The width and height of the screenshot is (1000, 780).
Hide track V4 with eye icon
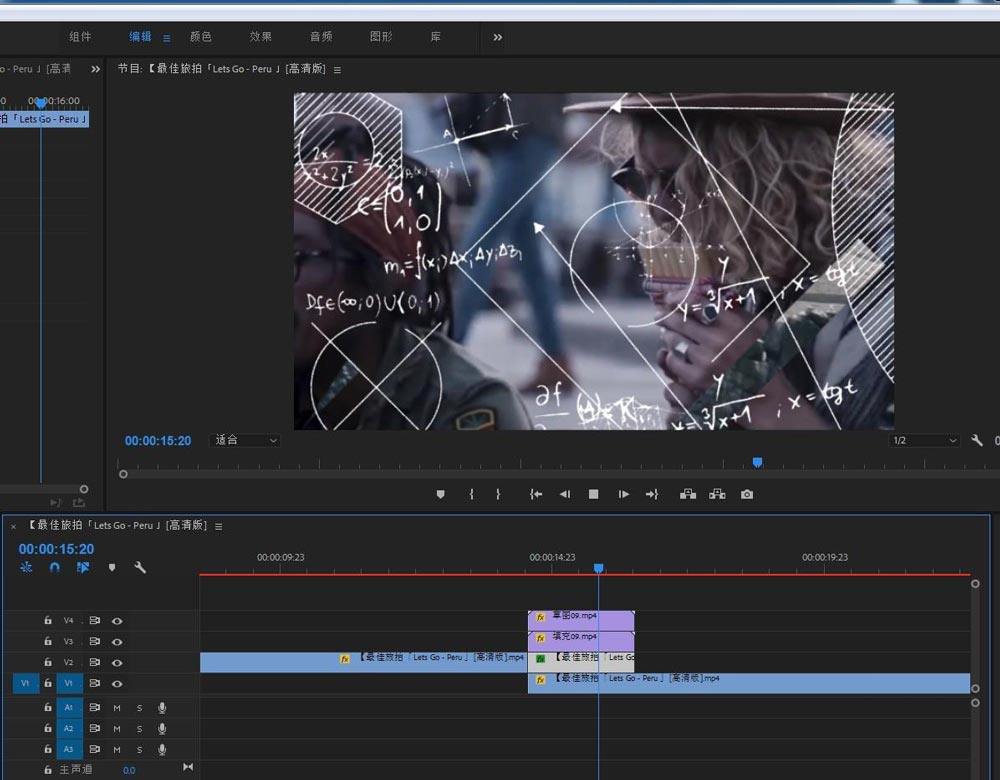pos(117,621)
